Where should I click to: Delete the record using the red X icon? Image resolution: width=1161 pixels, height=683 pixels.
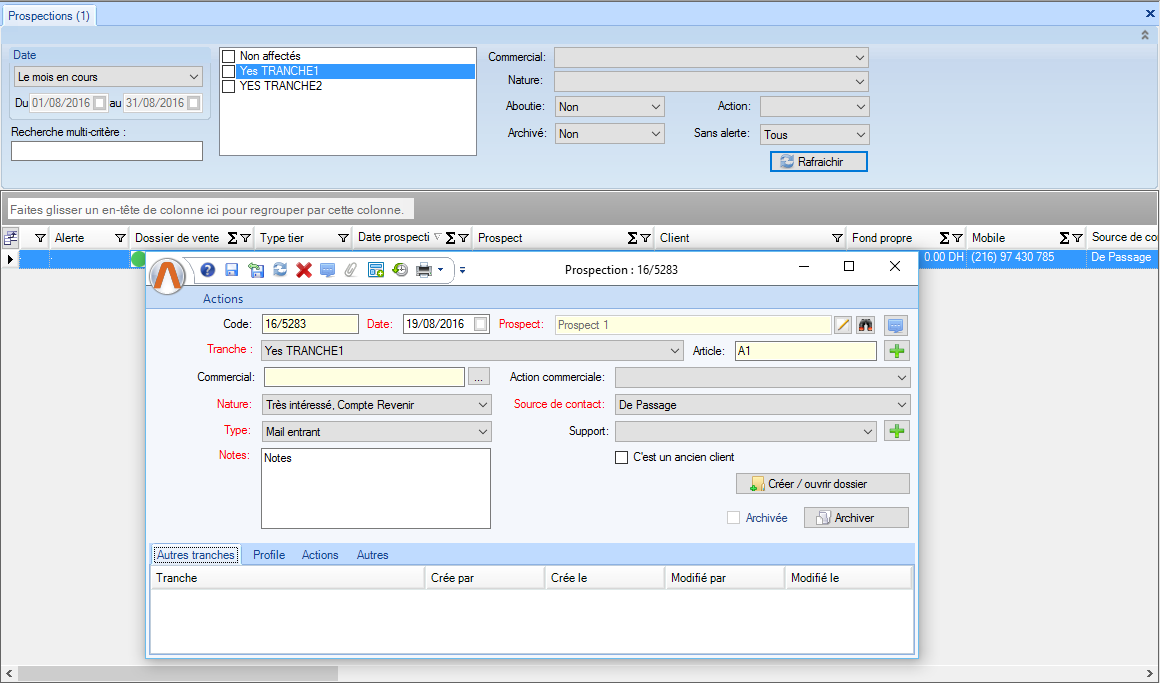[304, 270]
